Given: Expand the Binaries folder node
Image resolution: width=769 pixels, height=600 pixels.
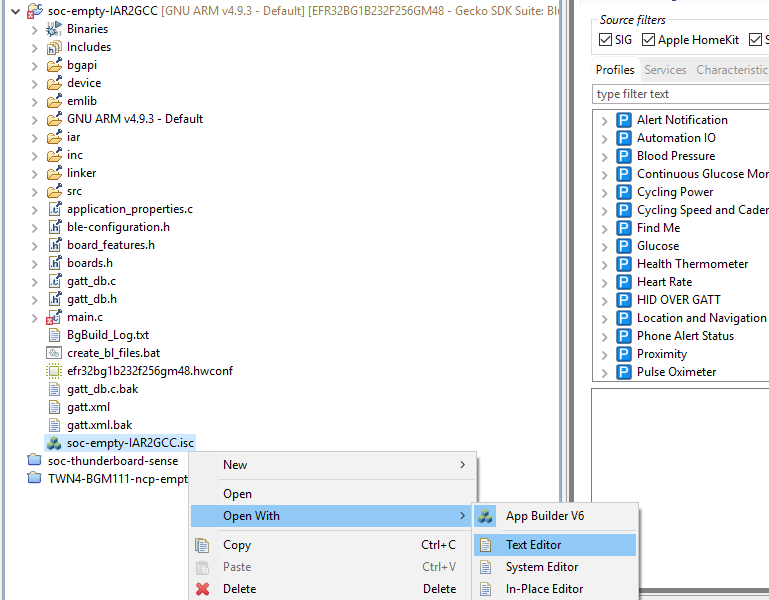Looking at the screenshot, I should (x=35, y=29).
